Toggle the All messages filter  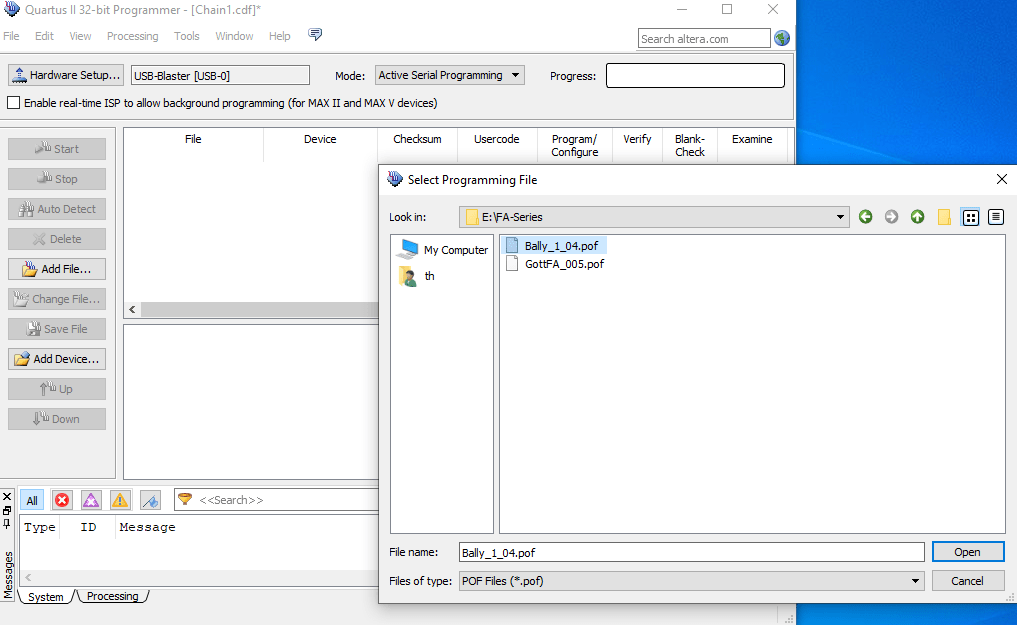32,500
